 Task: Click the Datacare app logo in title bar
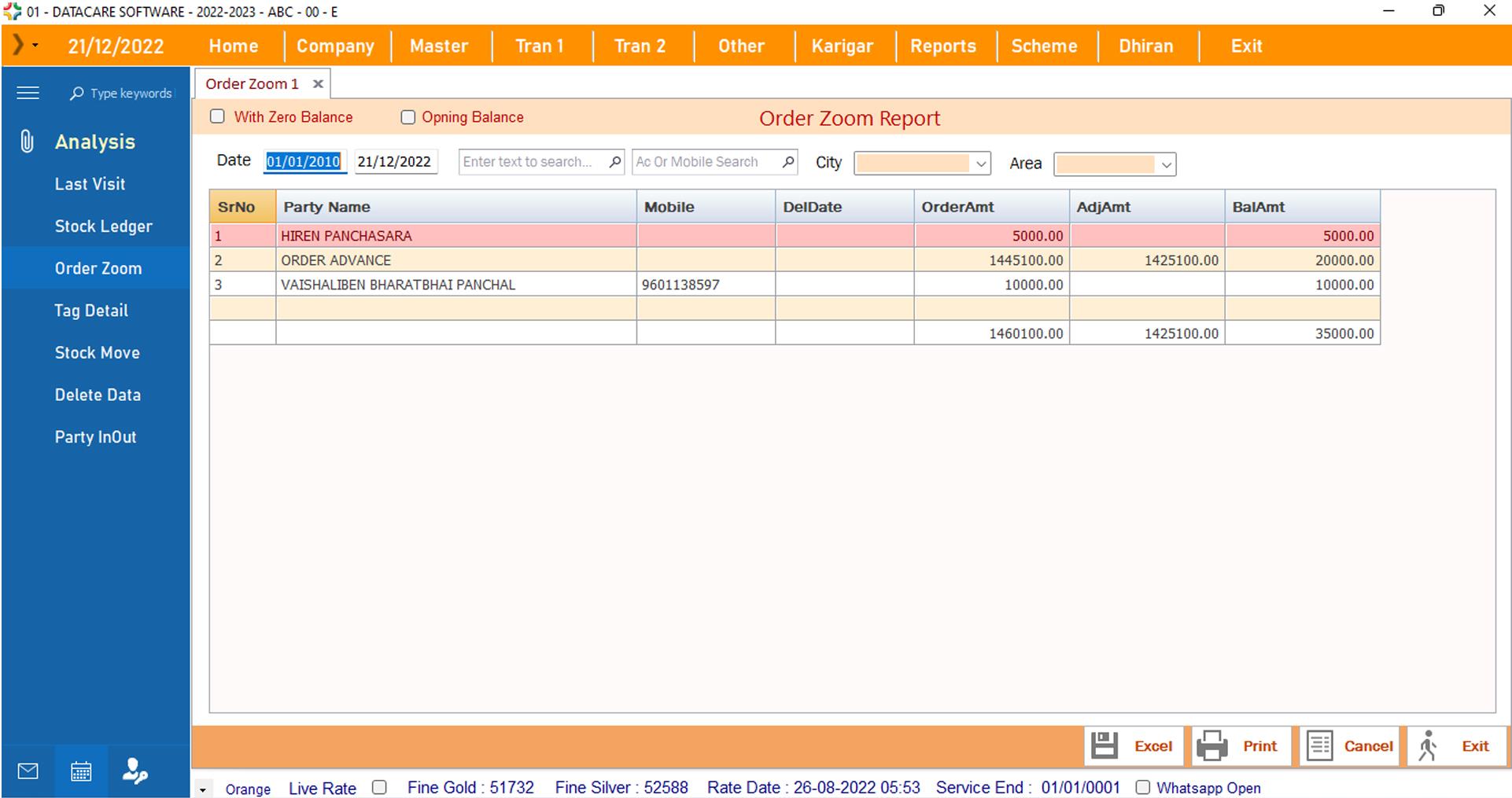tap(12, 11)
